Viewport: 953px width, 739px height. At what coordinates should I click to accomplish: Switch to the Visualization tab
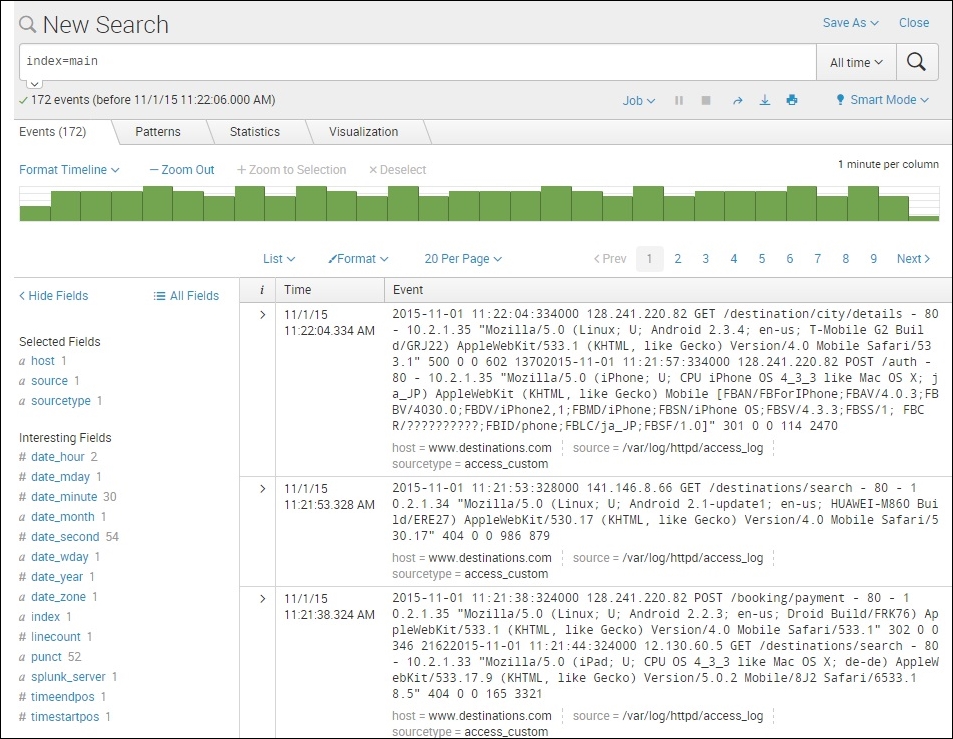(x=363, y=132)
